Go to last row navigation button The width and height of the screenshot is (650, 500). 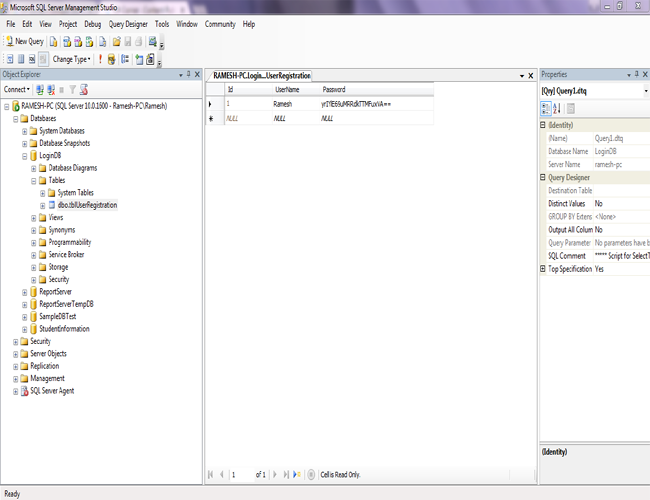[286, 474]
